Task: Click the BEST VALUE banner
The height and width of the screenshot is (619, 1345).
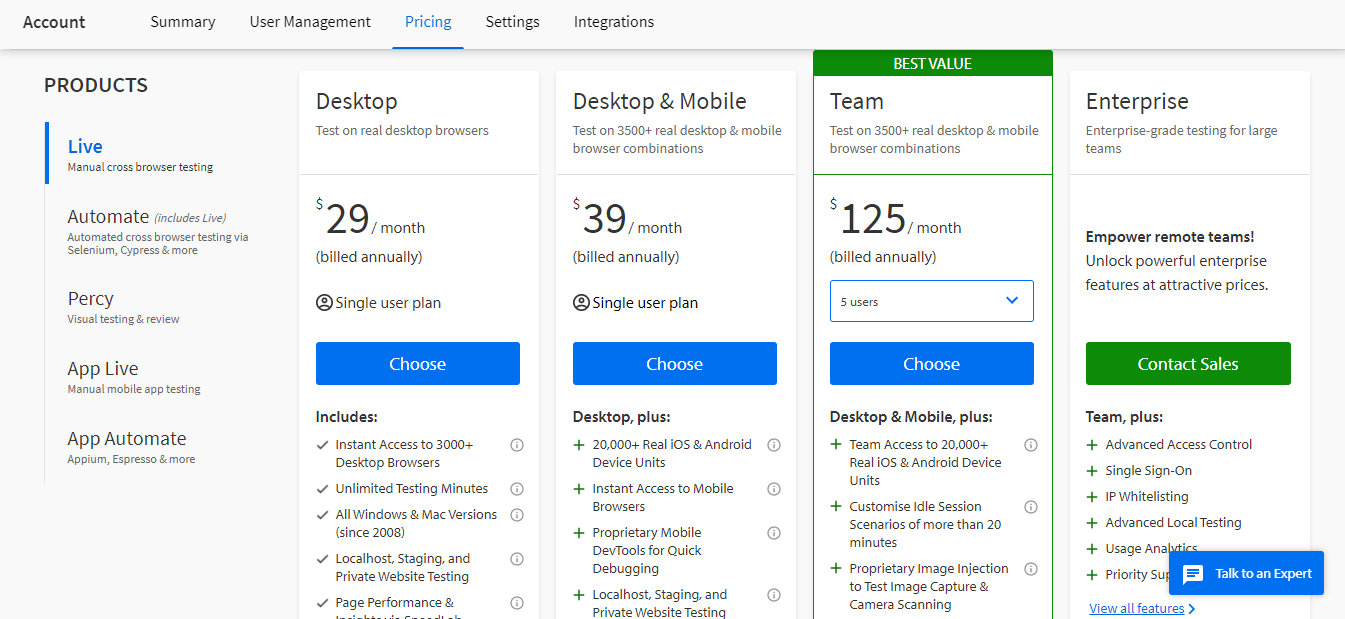Action: tap(933, 63)
